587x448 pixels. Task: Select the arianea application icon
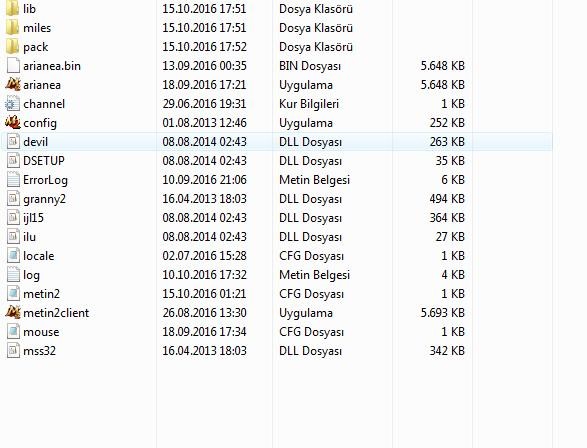(13, 85)
